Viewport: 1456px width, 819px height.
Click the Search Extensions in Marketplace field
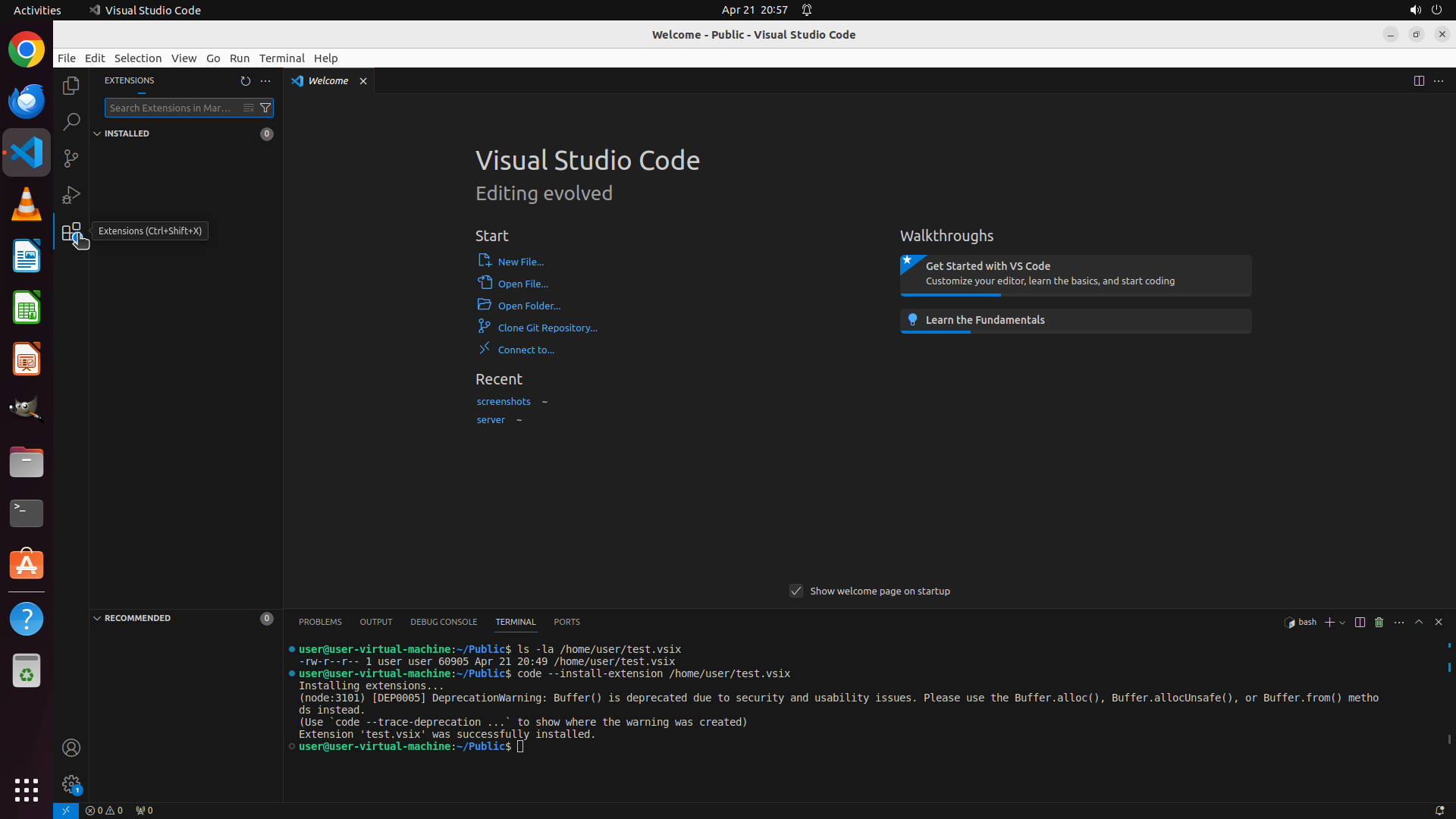[171, 108]
